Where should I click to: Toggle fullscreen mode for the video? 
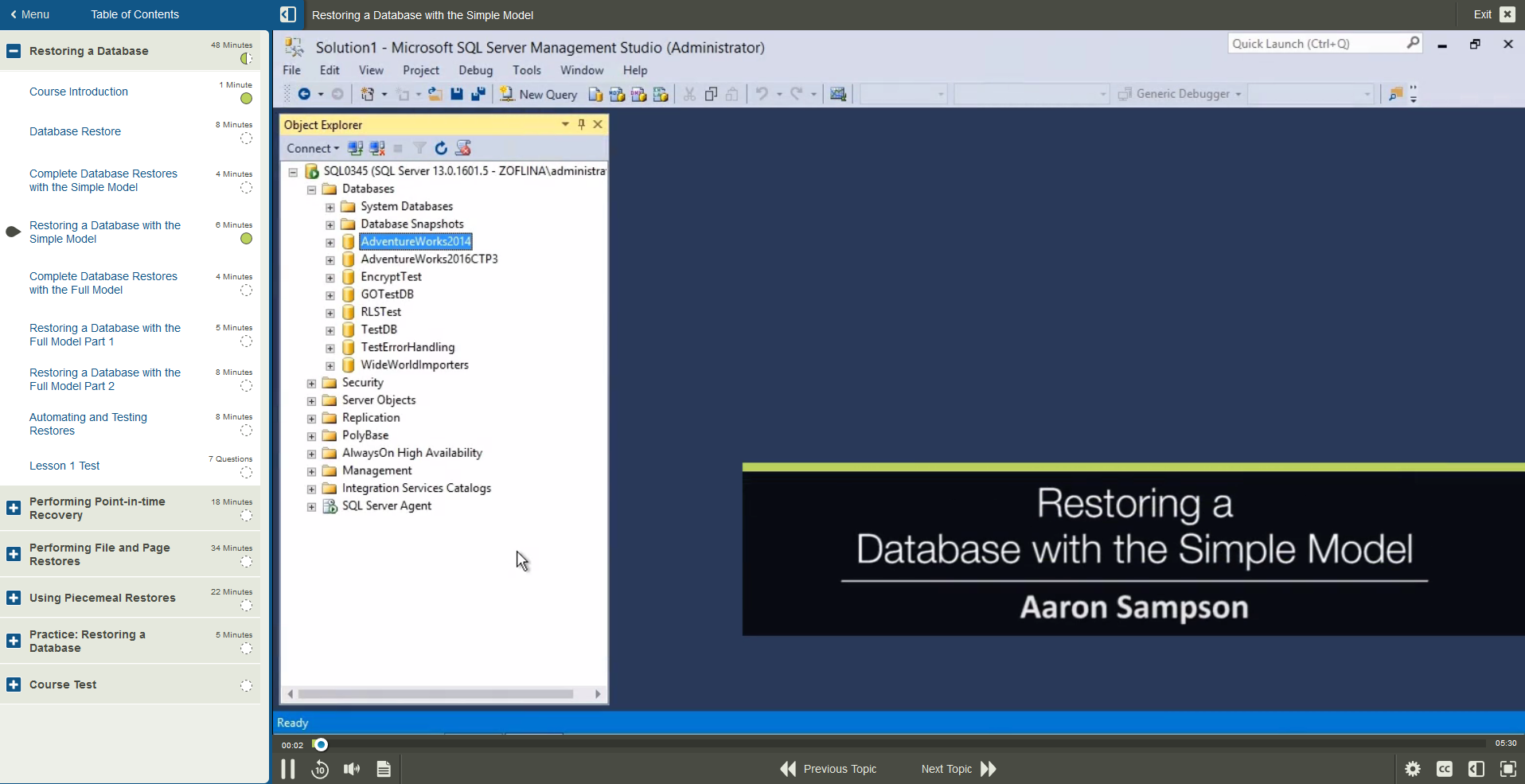[x=1507, y=768]
